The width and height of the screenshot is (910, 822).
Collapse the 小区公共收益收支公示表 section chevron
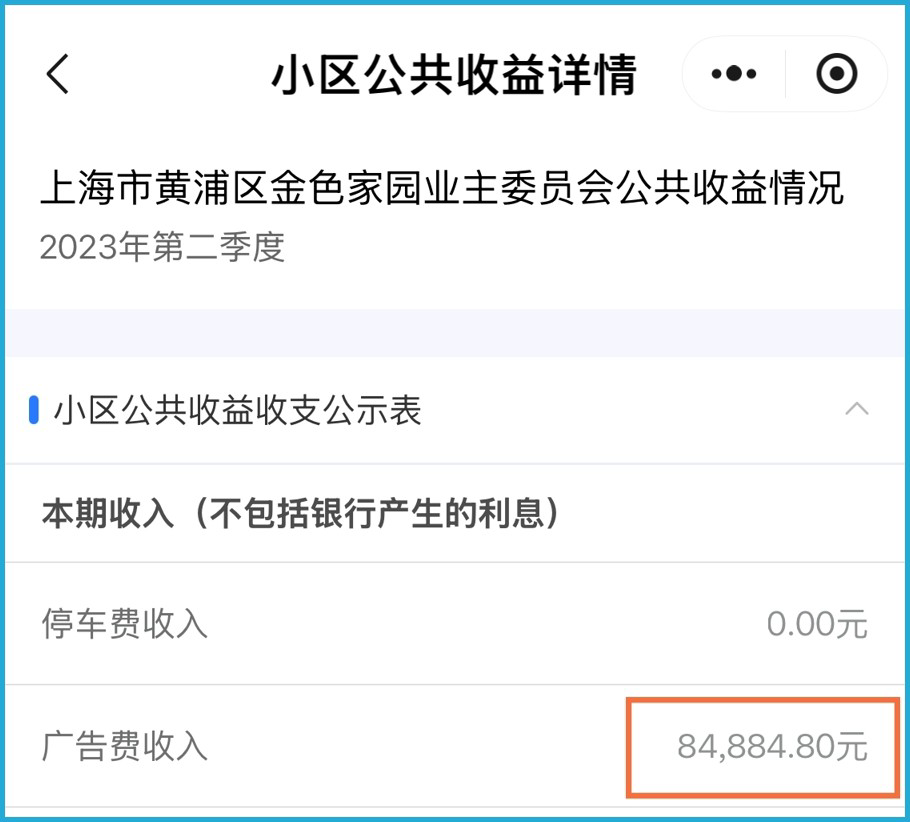(x=857, y=409)
